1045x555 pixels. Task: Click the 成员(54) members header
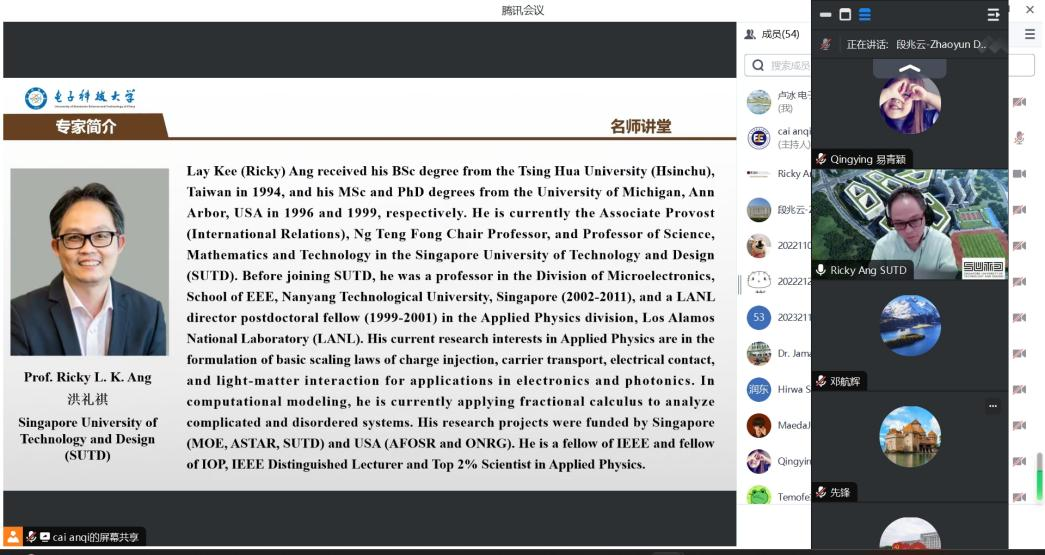[x=772, y=34]
